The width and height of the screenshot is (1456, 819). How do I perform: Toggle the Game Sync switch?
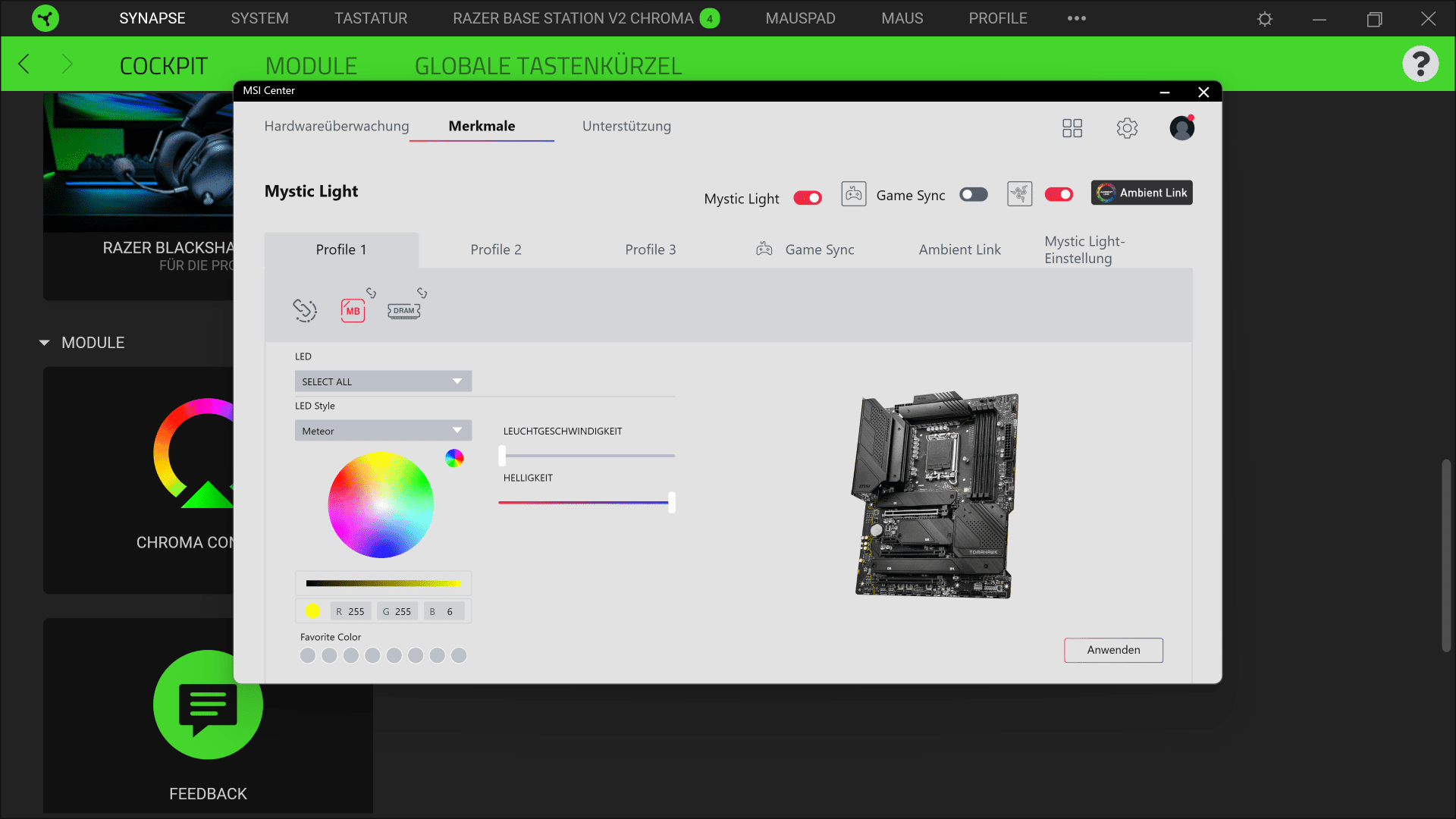click(974, 195)
